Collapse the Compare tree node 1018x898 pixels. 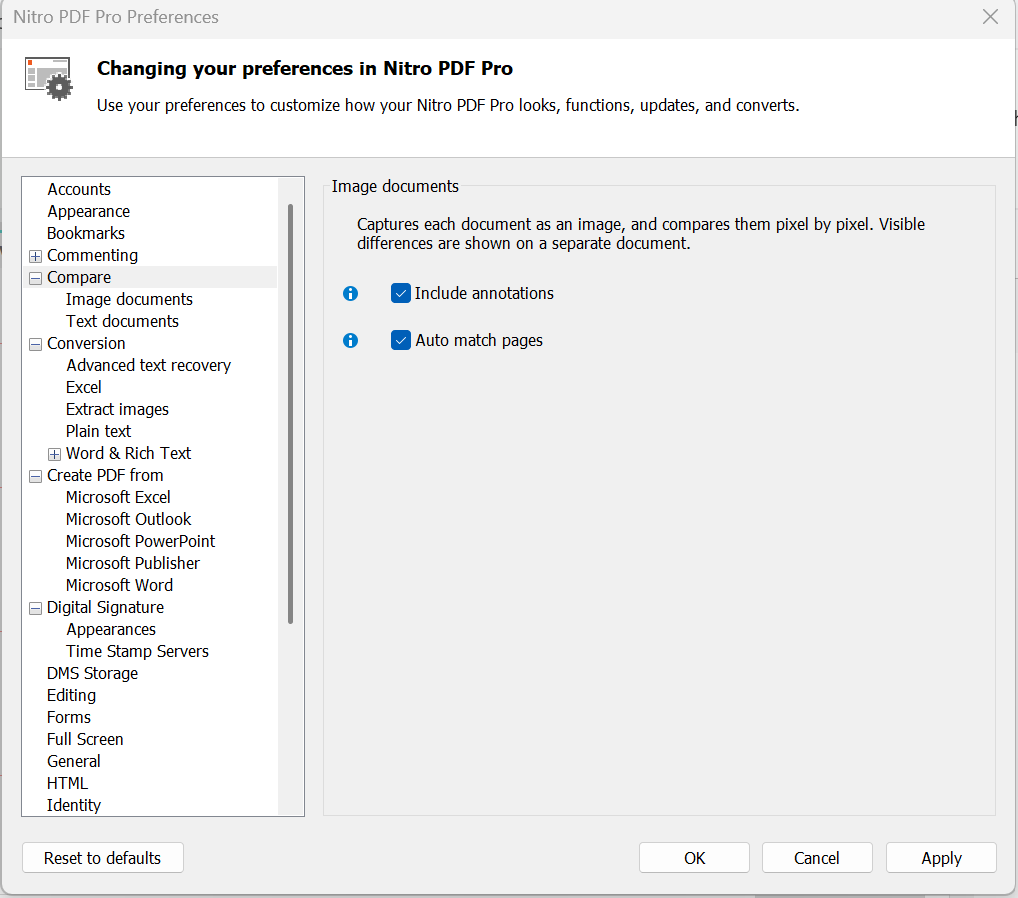pyautogui.click(x=36, y=278)
